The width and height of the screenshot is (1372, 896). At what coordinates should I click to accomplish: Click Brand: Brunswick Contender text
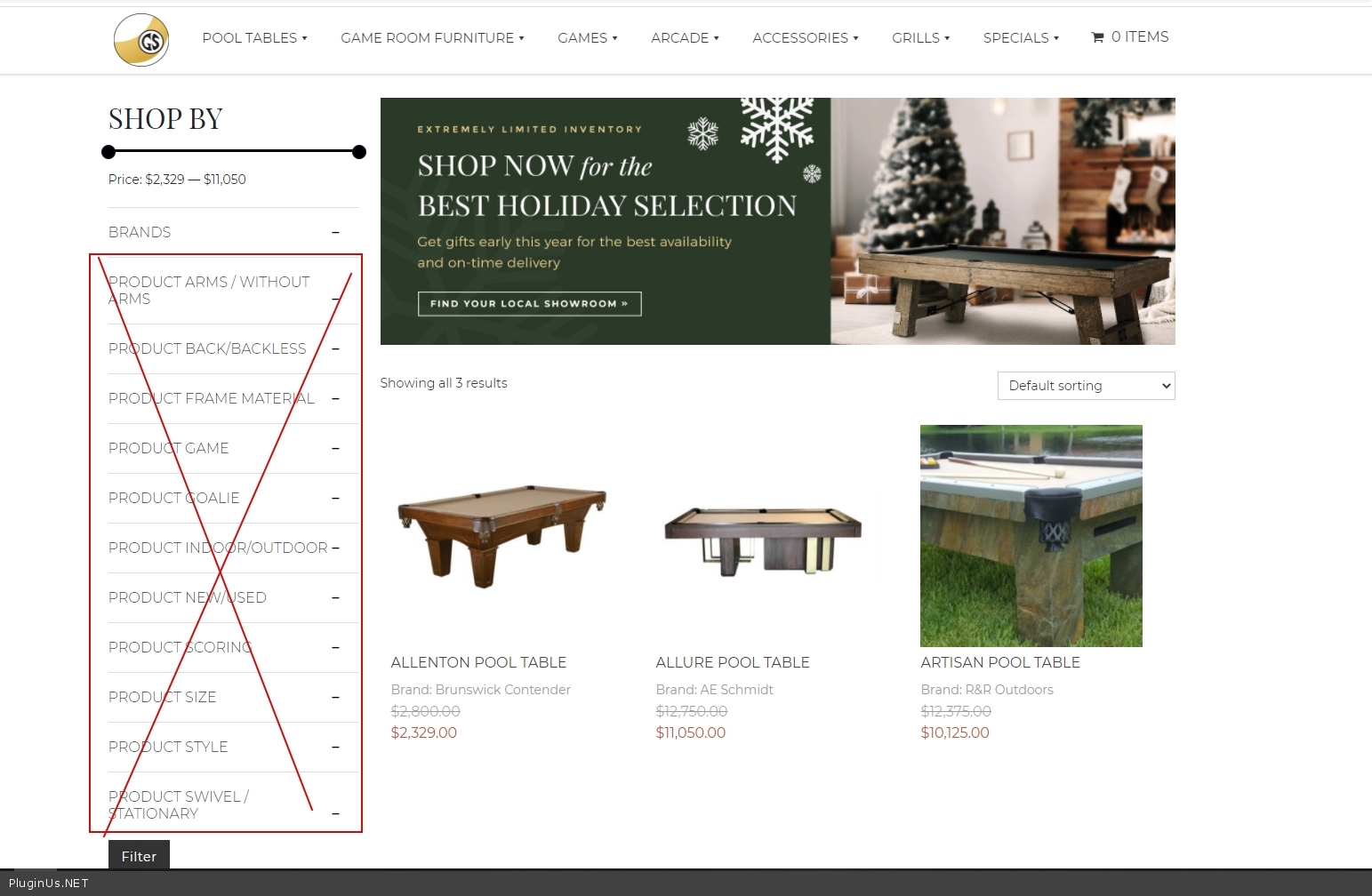480,690
